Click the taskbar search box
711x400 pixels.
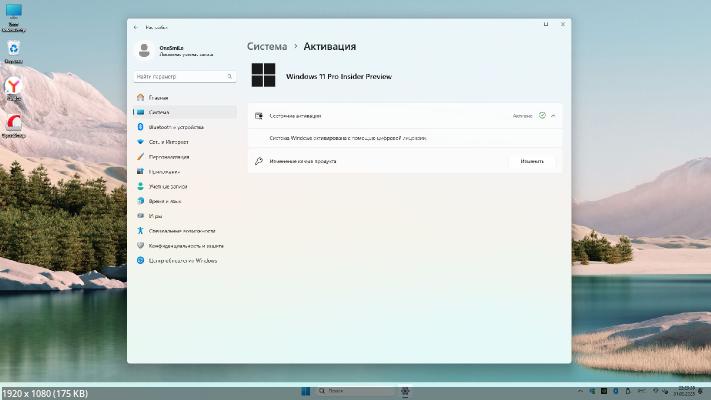pyautogui.click(x=356, y=391)
